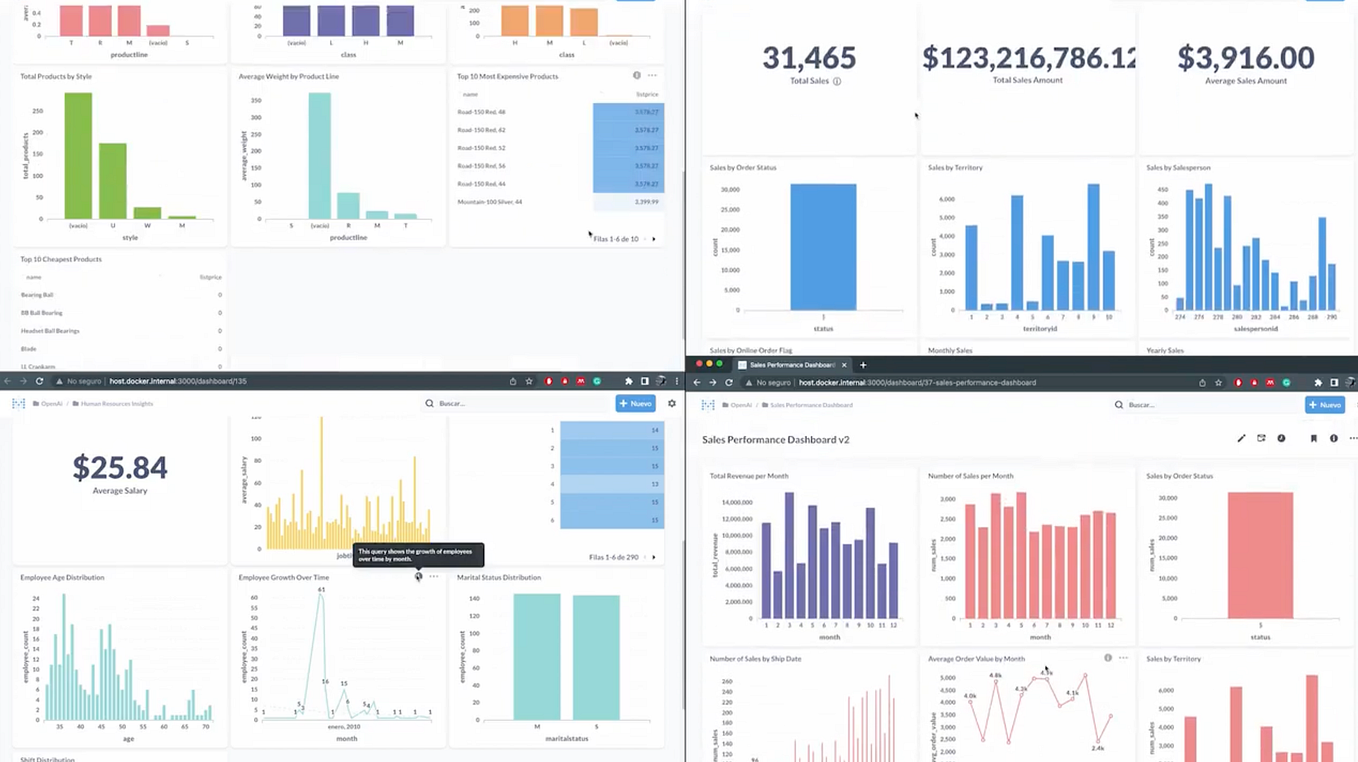The width and height of the screenshot is (1358, 762).
Task: Click the reload icon in the browser toolbar
Action: coord(727,382)
